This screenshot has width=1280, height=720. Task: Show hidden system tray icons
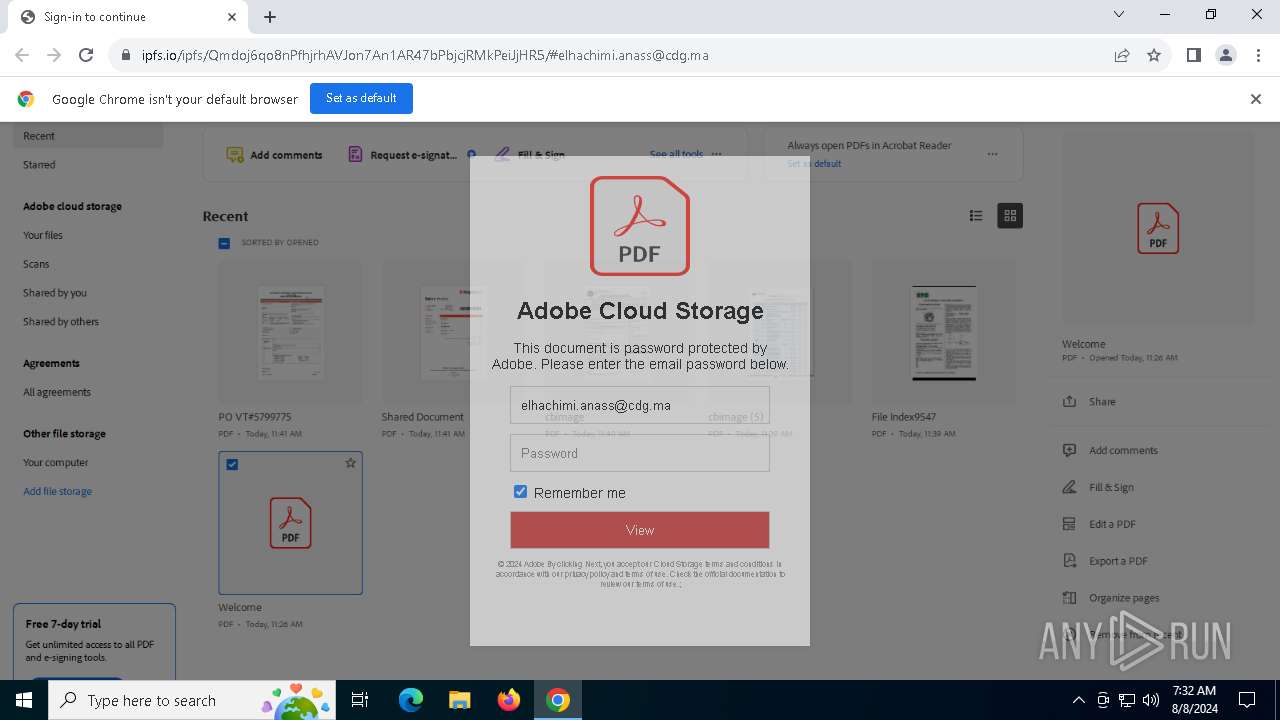1078,700
